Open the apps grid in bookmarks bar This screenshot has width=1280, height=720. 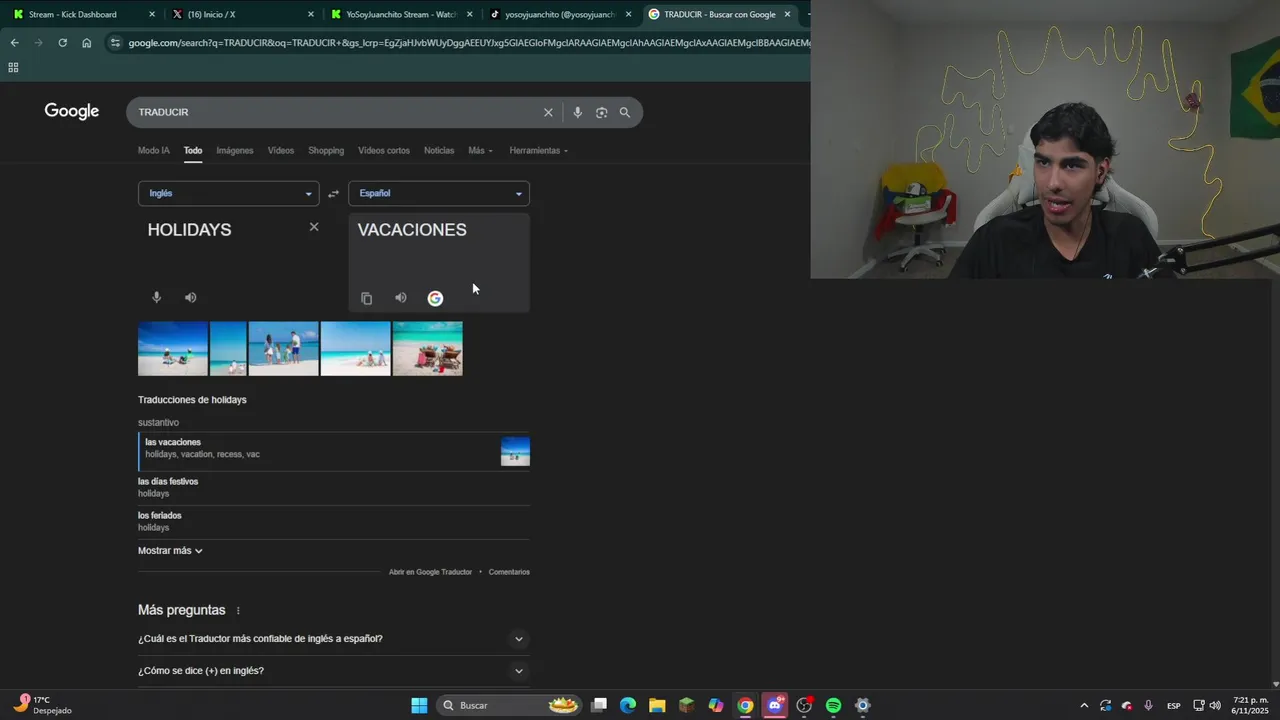coord(13,68)
